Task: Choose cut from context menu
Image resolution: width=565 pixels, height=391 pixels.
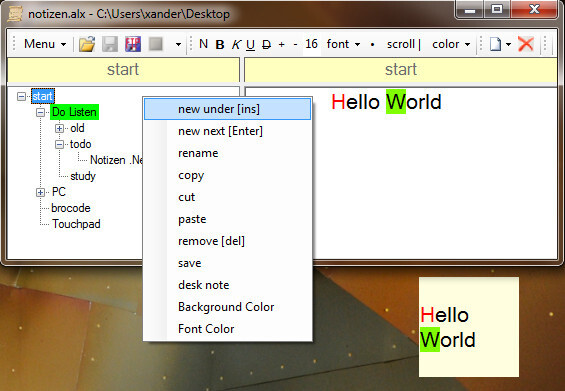Action: 227,197
